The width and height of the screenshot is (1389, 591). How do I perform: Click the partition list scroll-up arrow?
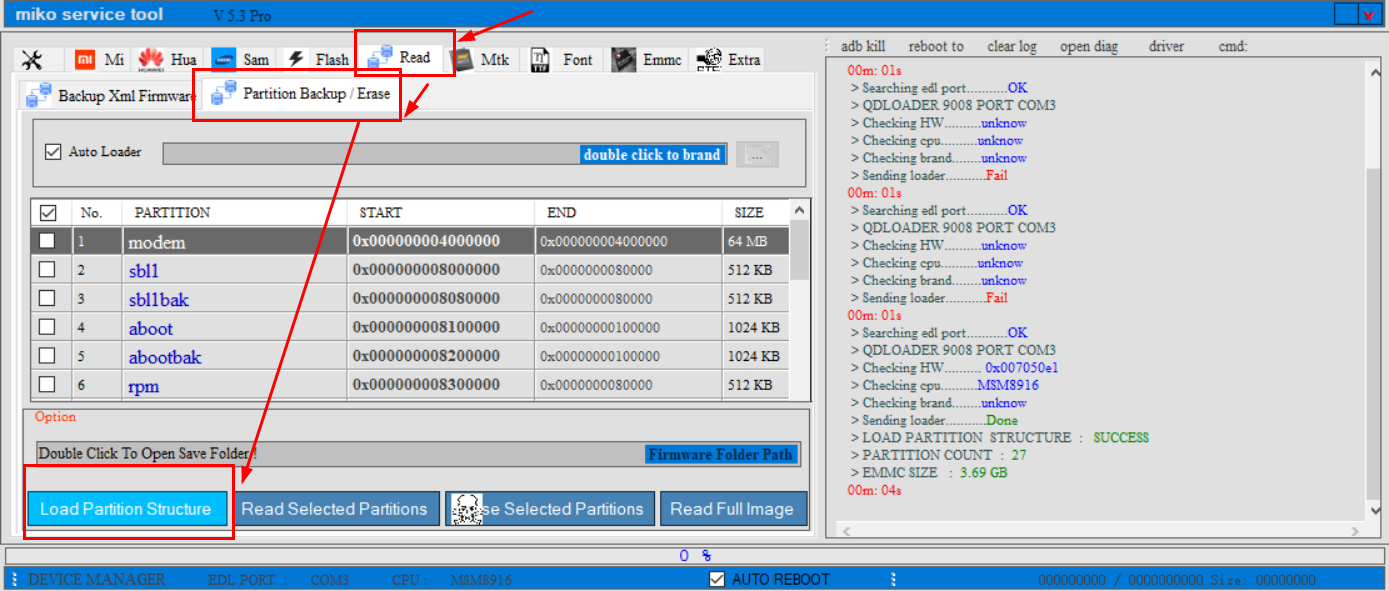pos(799,210)
